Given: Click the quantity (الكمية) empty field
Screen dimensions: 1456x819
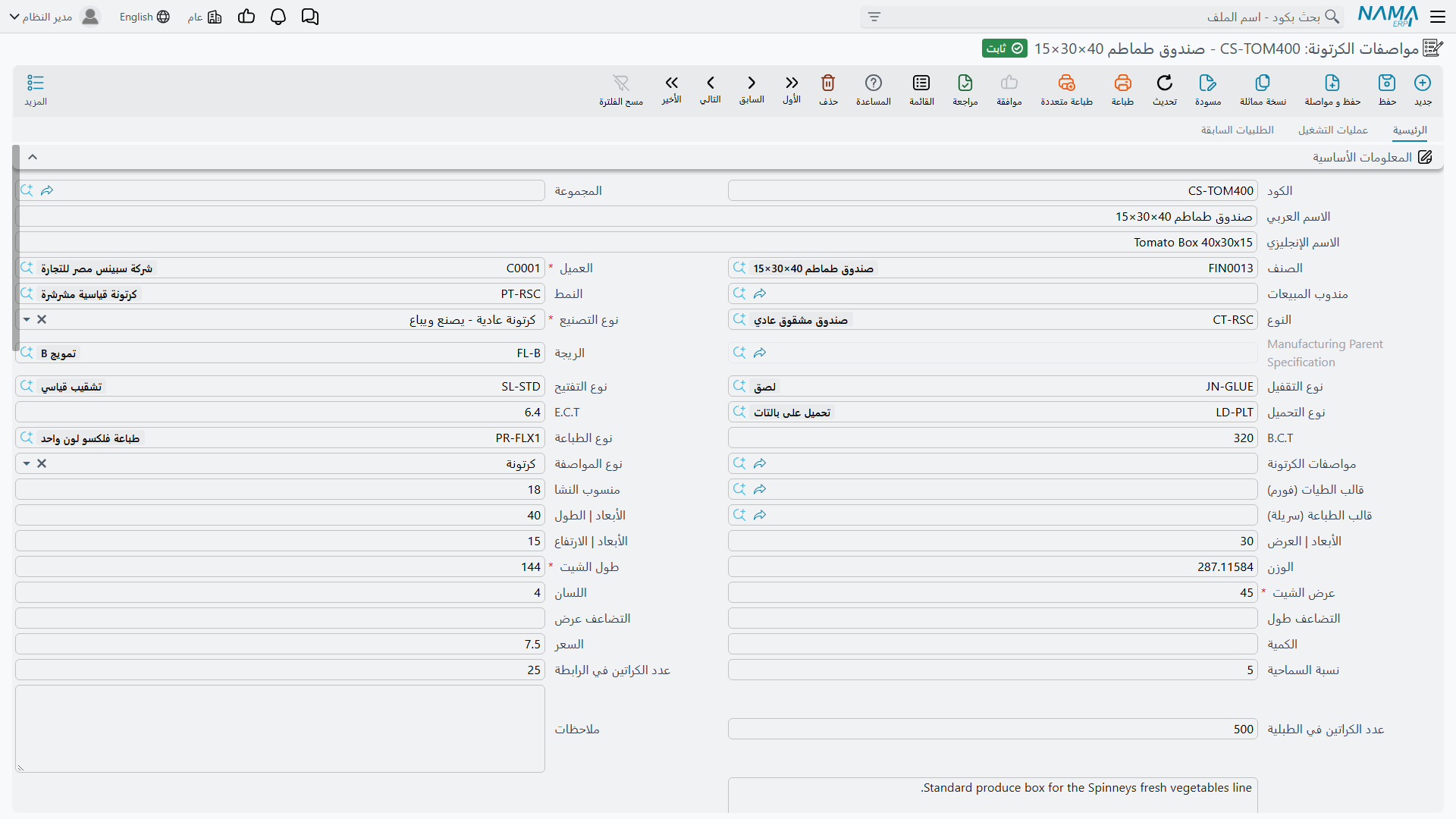Looking at the screenshot, I should point(993,644).
